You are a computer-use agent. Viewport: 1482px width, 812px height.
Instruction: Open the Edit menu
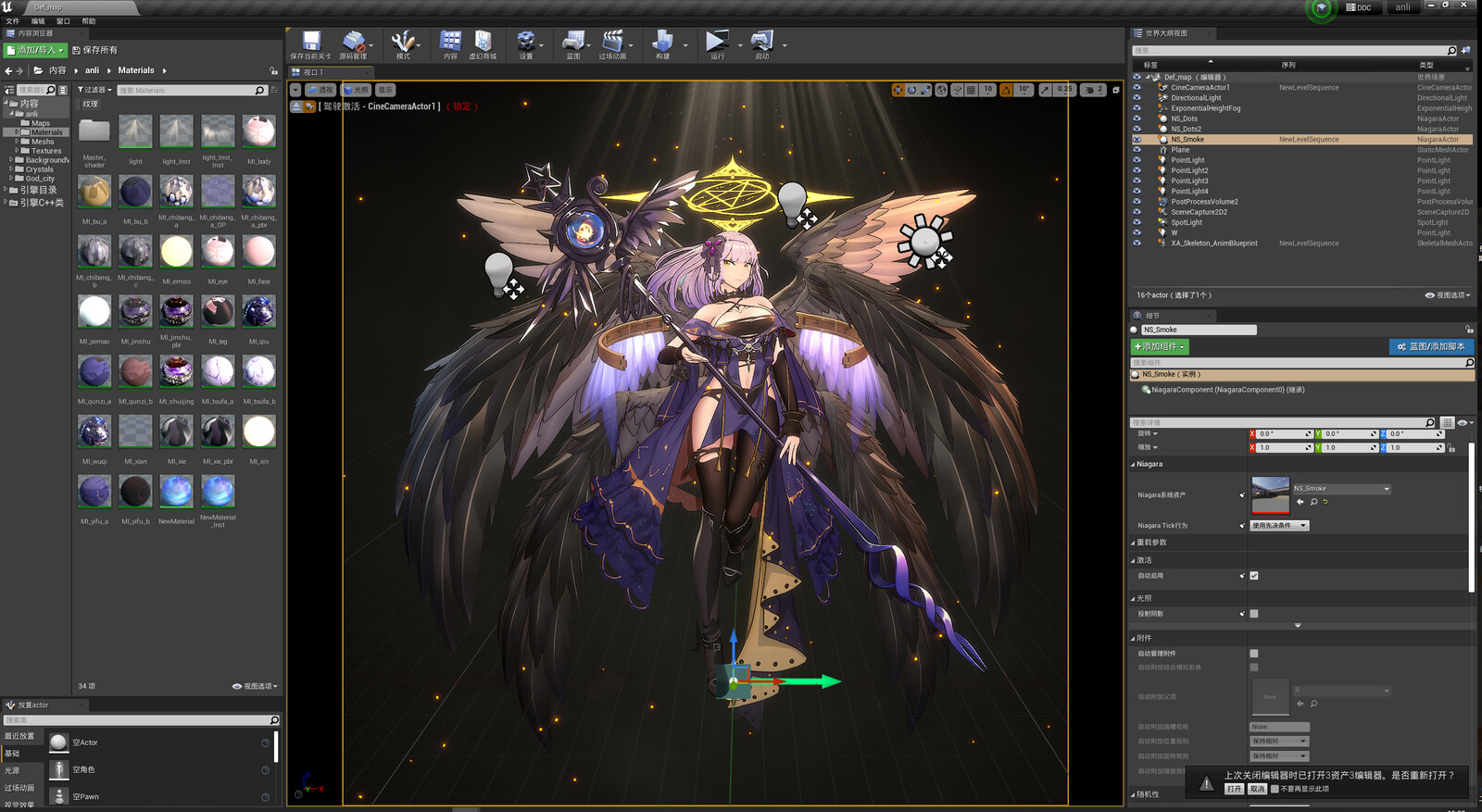click(x=38, y=21)
